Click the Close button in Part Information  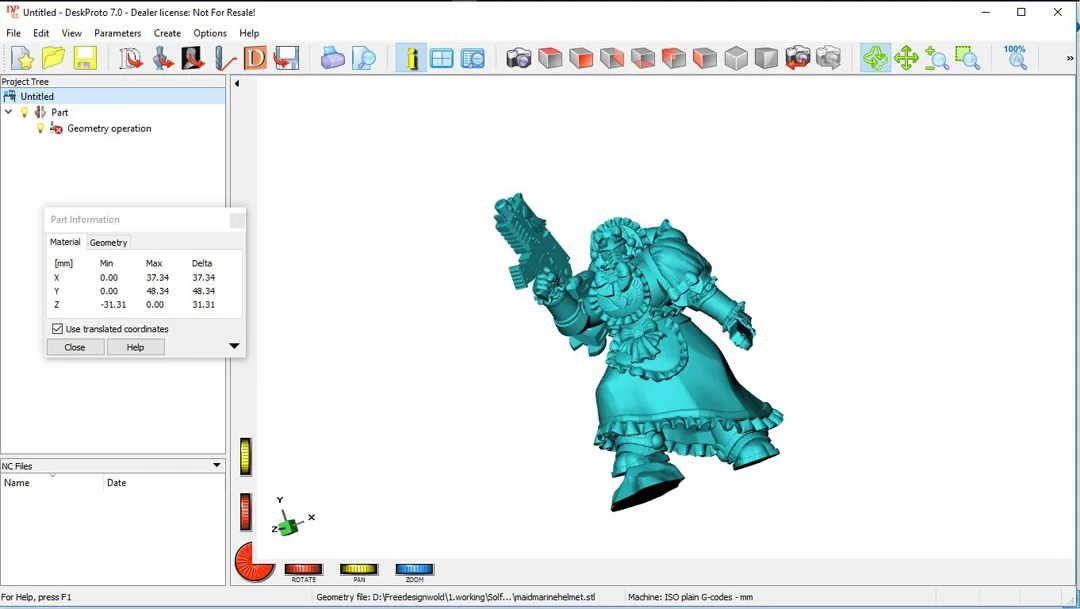point(75,347)
